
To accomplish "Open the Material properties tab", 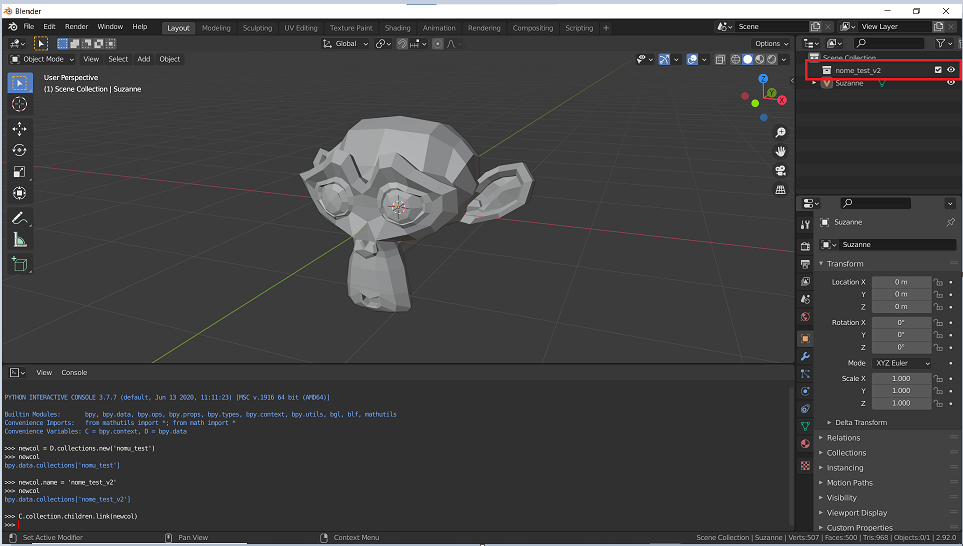I will coord(805,444).
